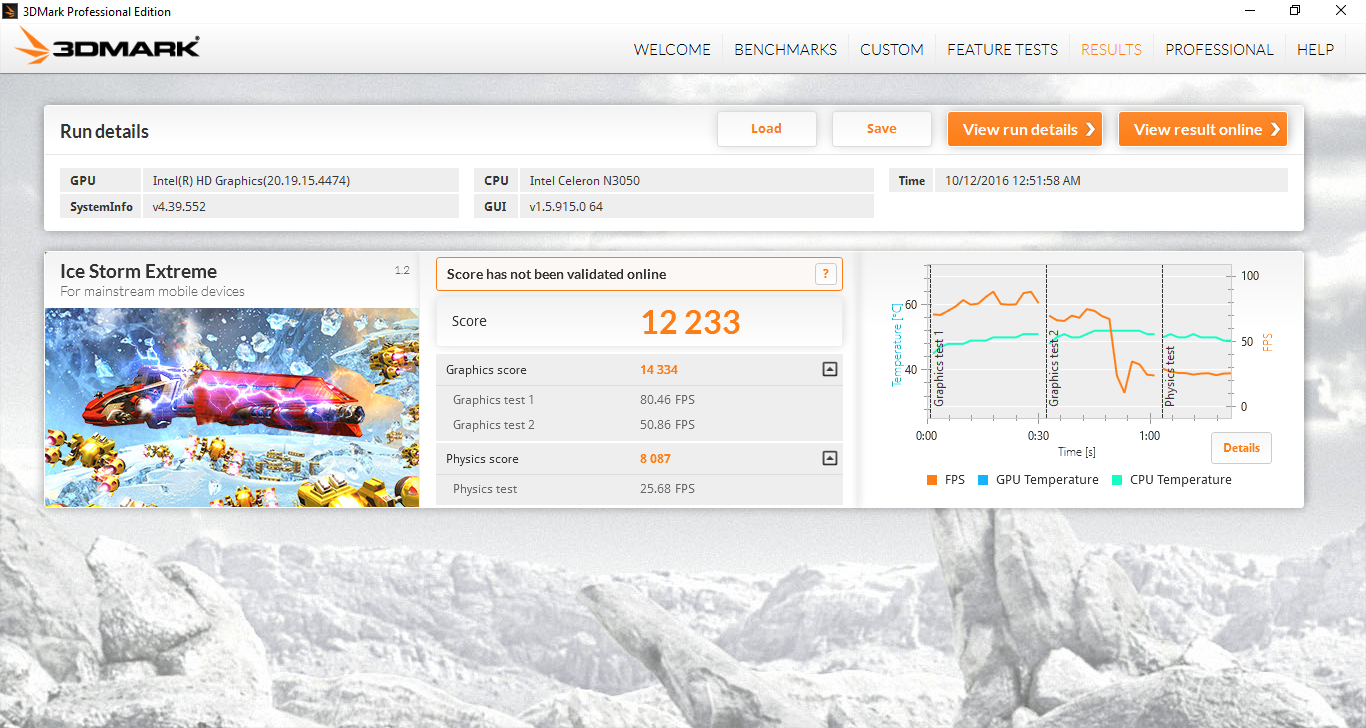Open the FEATURE TESTS tab
This screenshot has height=728, width=1366.
pos(1002,49)
